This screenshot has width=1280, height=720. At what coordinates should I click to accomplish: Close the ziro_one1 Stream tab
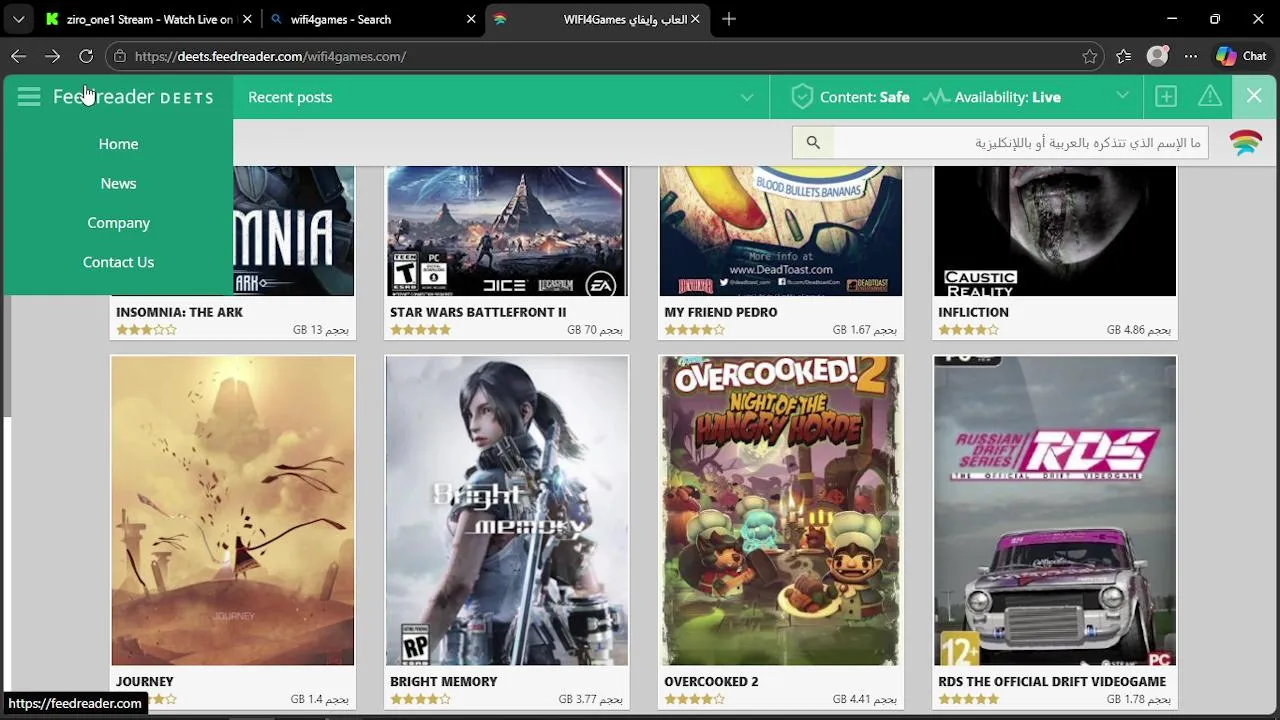[x=247, y=19]
